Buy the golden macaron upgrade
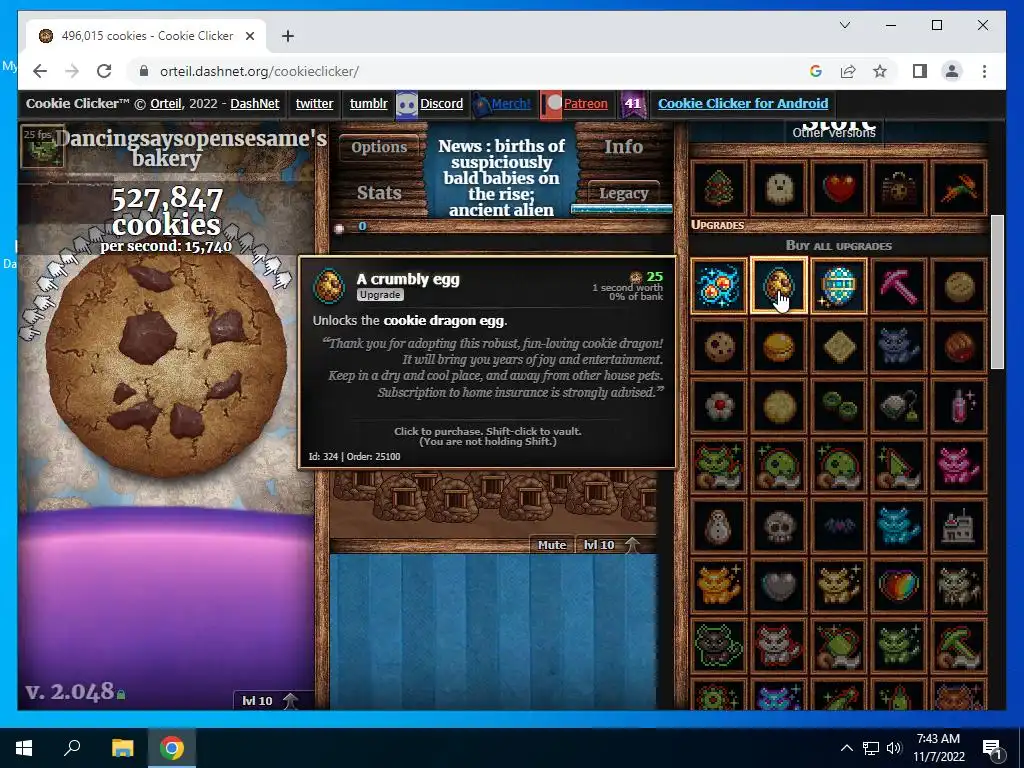The width and height of the screenshot is (1024, 768). 778,345
